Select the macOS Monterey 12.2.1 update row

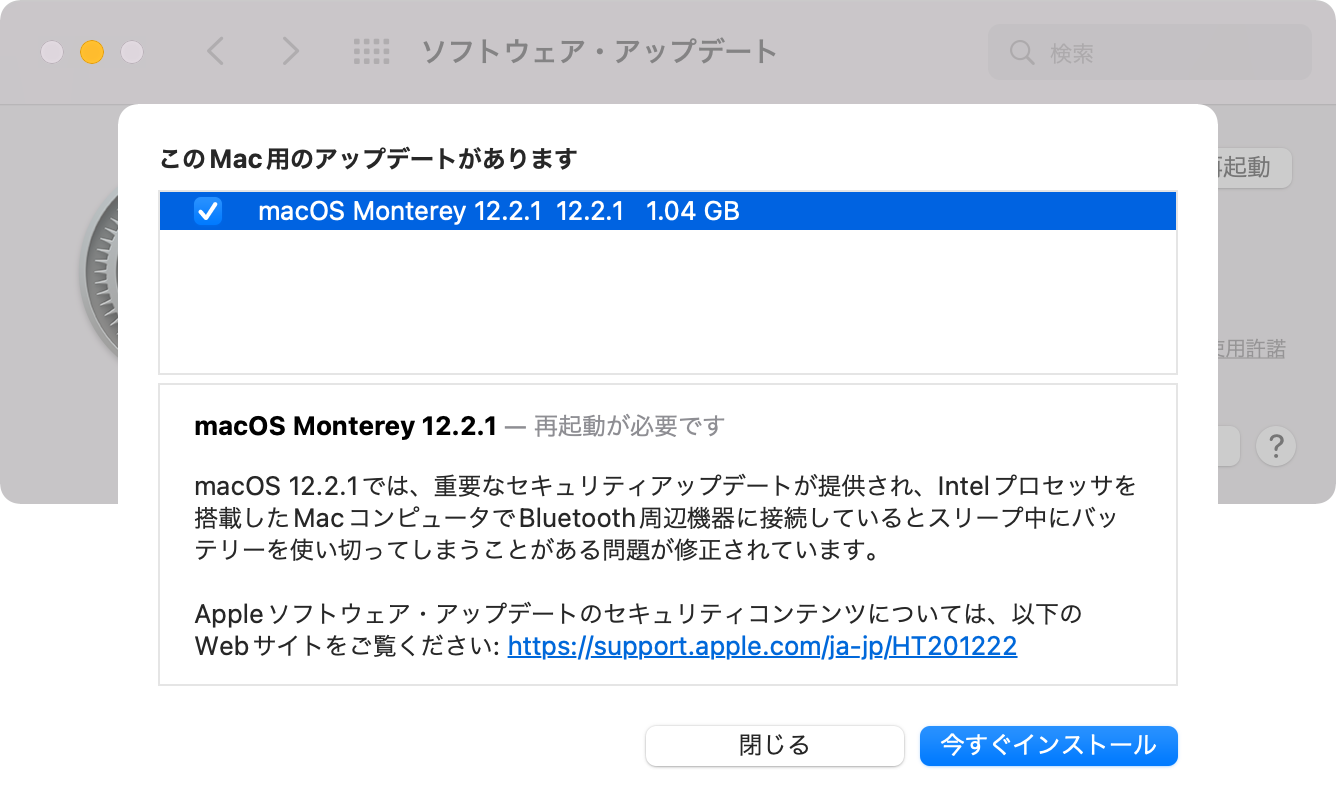668,211
